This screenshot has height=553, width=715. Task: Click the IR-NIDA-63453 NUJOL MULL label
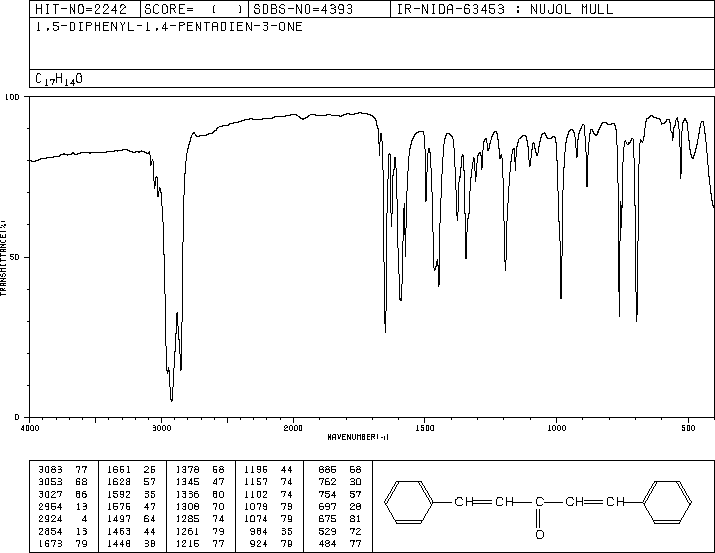505,9
